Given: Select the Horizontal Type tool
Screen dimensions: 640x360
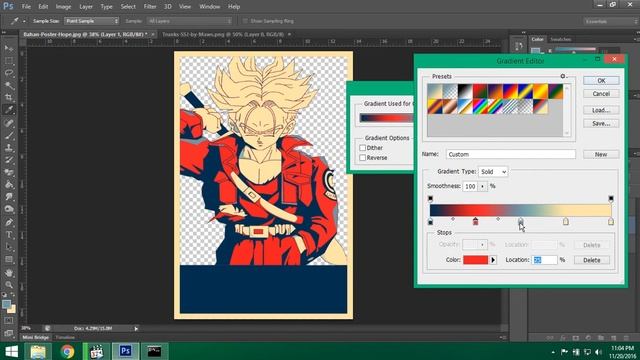Looking at the screenshot, I should coord(9,235).
